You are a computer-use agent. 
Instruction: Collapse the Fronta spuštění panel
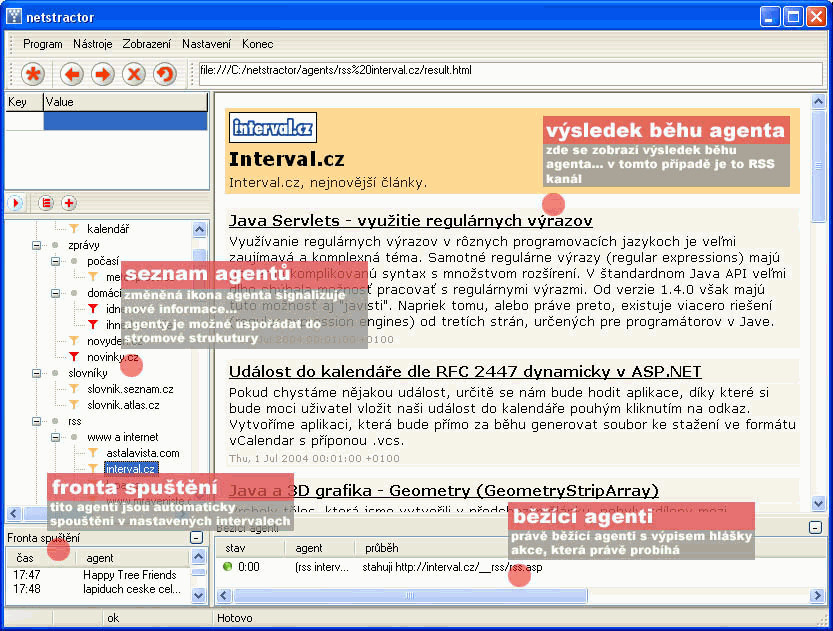[x=196, y=538]
